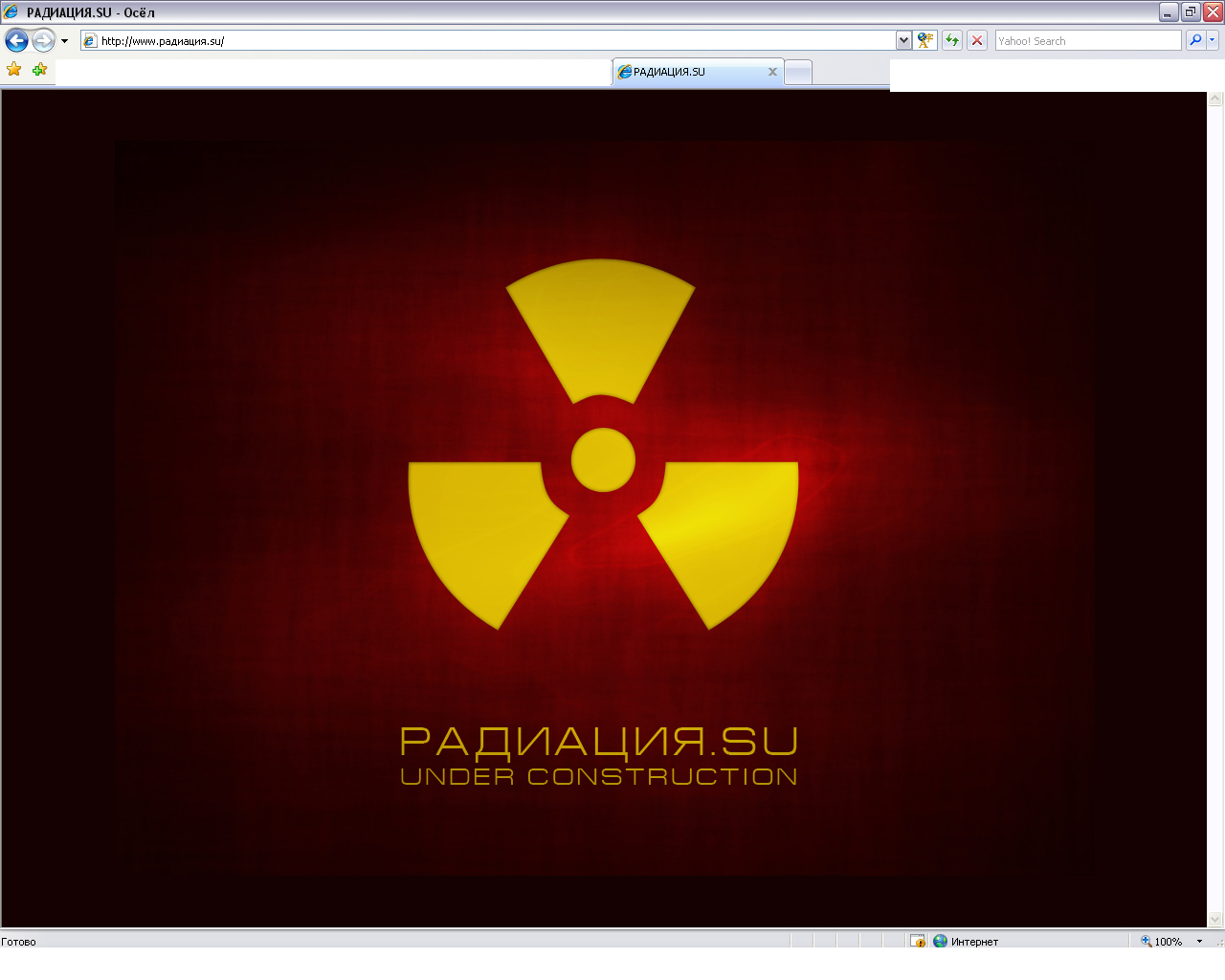Click the Back navigation arrow
Screen dimensions: 1225x980
point(16,40)
